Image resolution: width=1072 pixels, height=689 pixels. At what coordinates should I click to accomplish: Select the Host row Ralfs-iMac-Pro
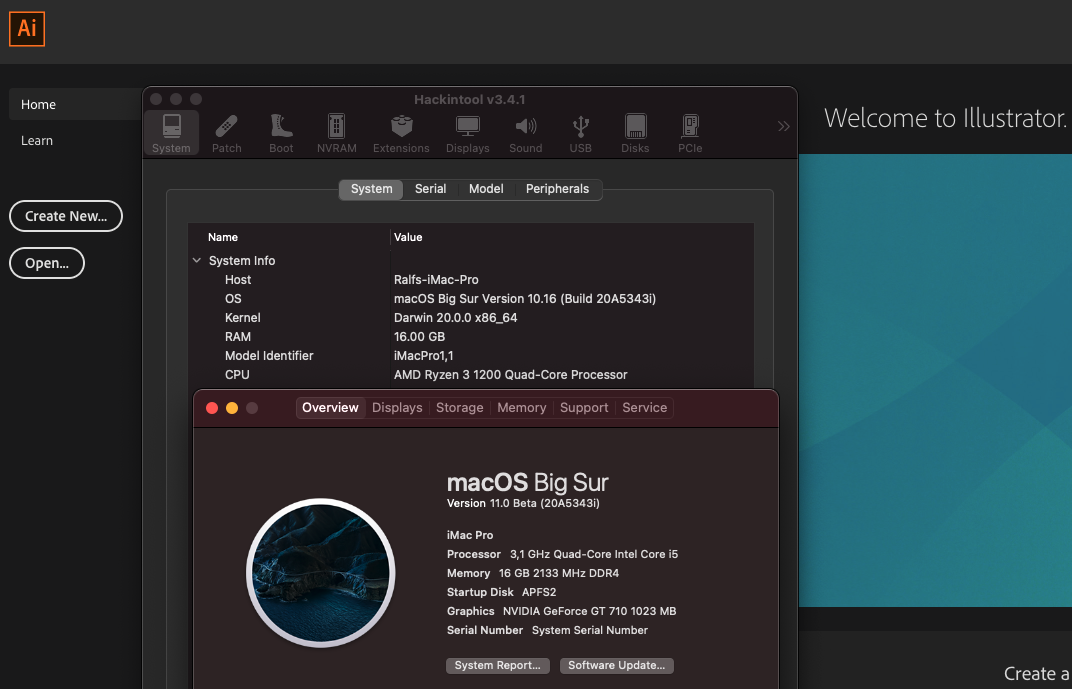(x=471, y=280)
